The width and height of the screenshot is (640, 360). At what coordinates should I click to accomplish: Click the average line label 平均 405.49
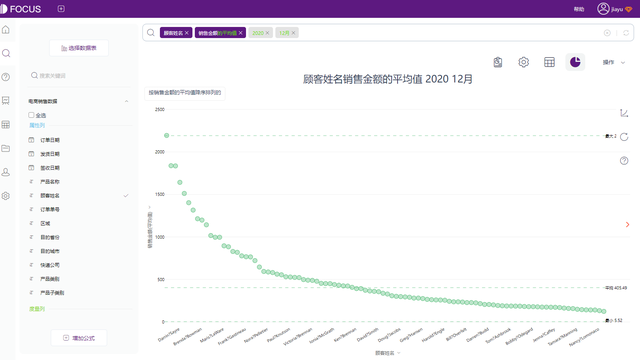coord(616,288)
